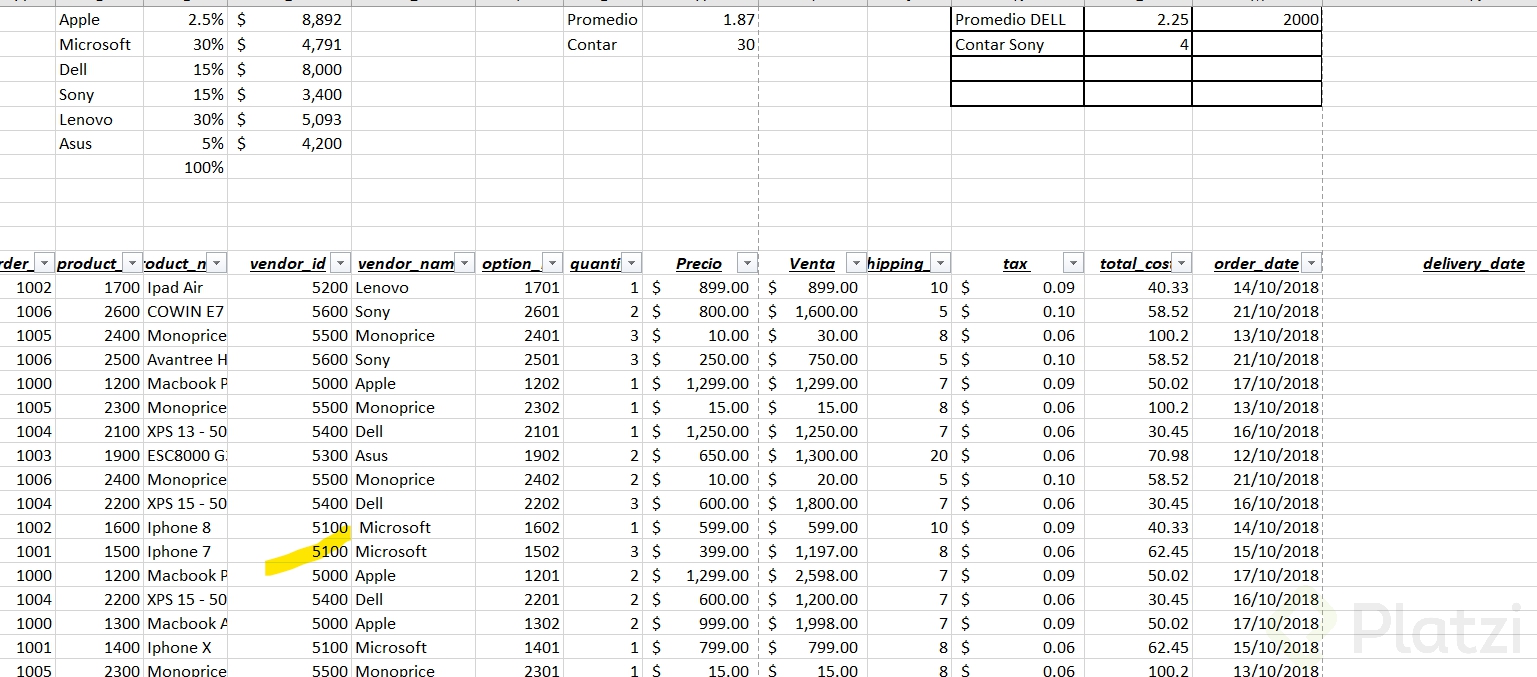The width and height of the screenshot is (1537, 677).
Task: Select the 100% total percentage cell
Action: click(x=185, y=167)
